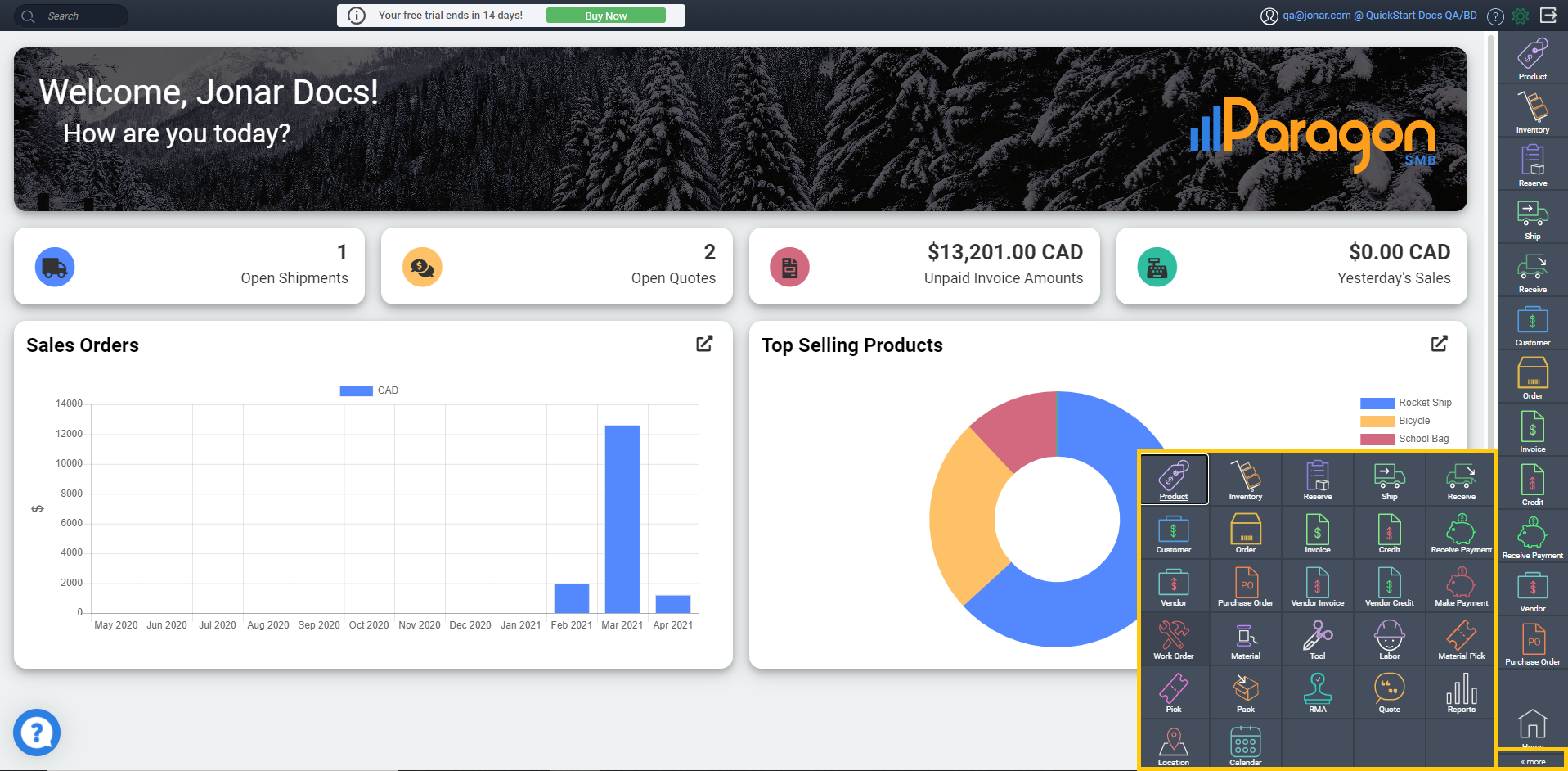This screenshot has height=771, width=1568.
Task: Open settings with the green gear icon
Action: [x=1521, y=16]
